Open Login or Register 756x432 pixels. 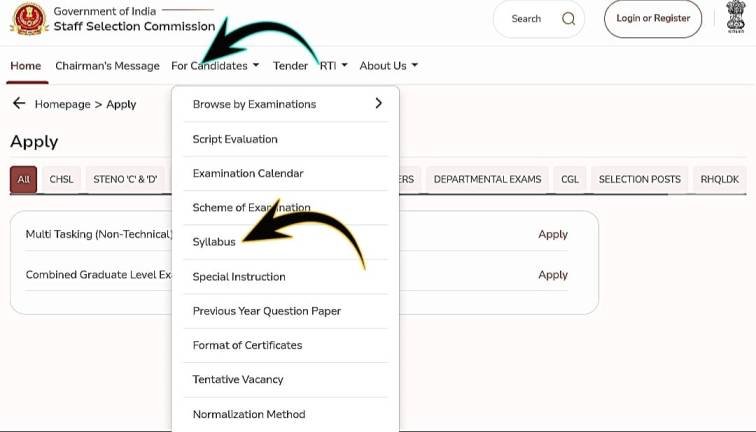coord(653,19)
